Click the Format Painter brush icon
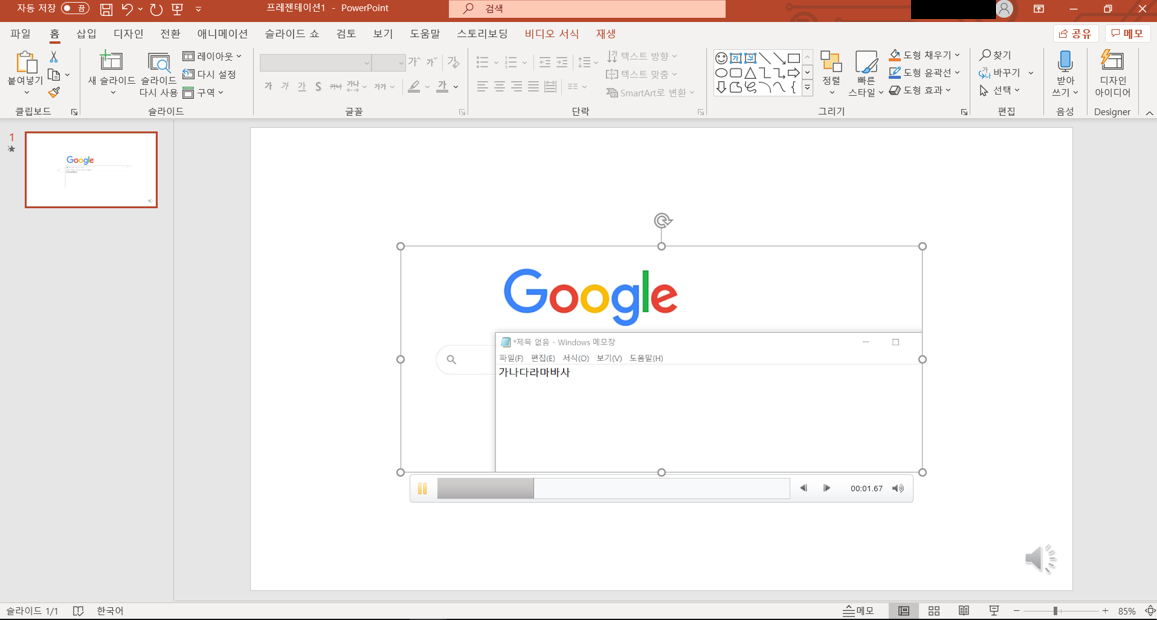 coord(54,92)
